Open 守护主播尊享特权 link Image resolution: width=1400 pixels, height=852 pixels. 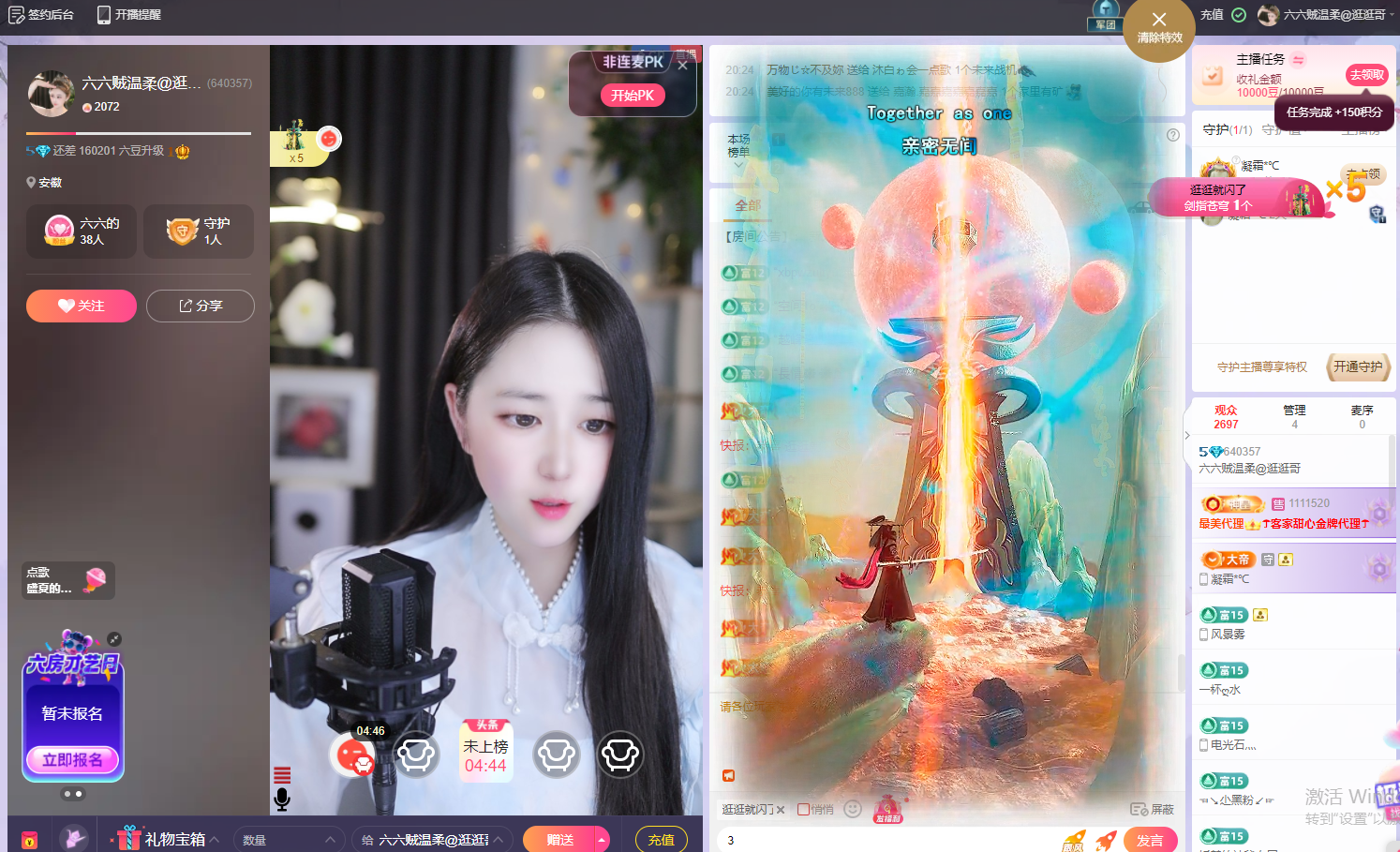[1261, 367]
